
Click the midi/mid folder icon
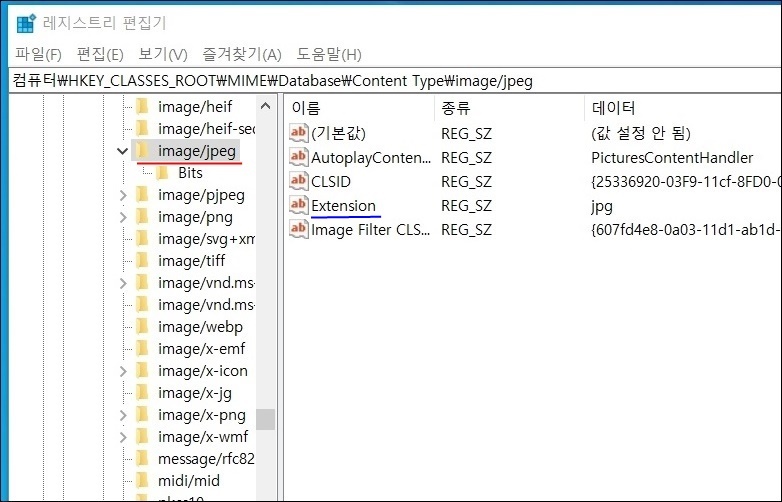point(143,481)
